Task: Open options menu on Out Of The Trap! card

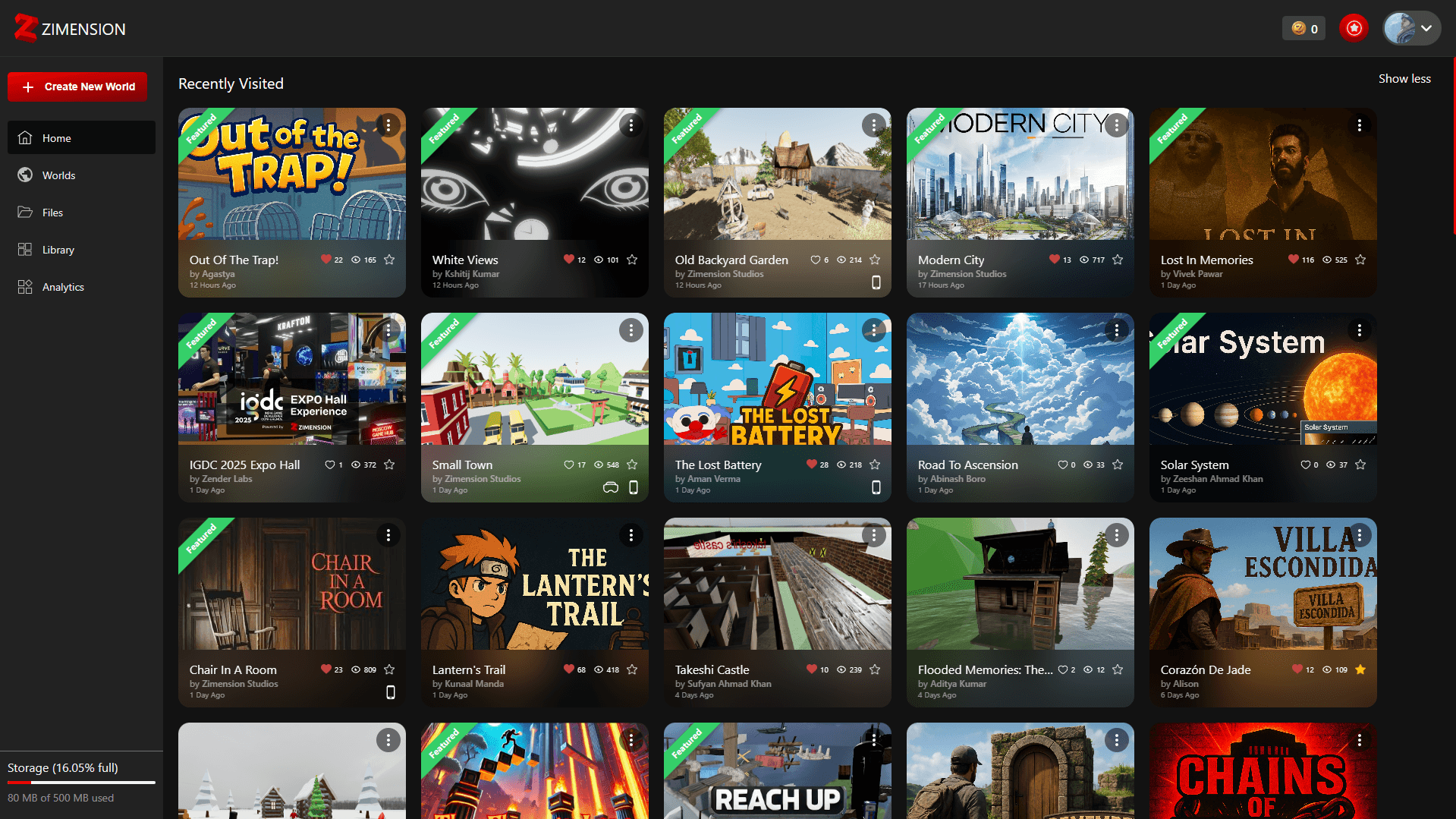Action: point(388,125)
